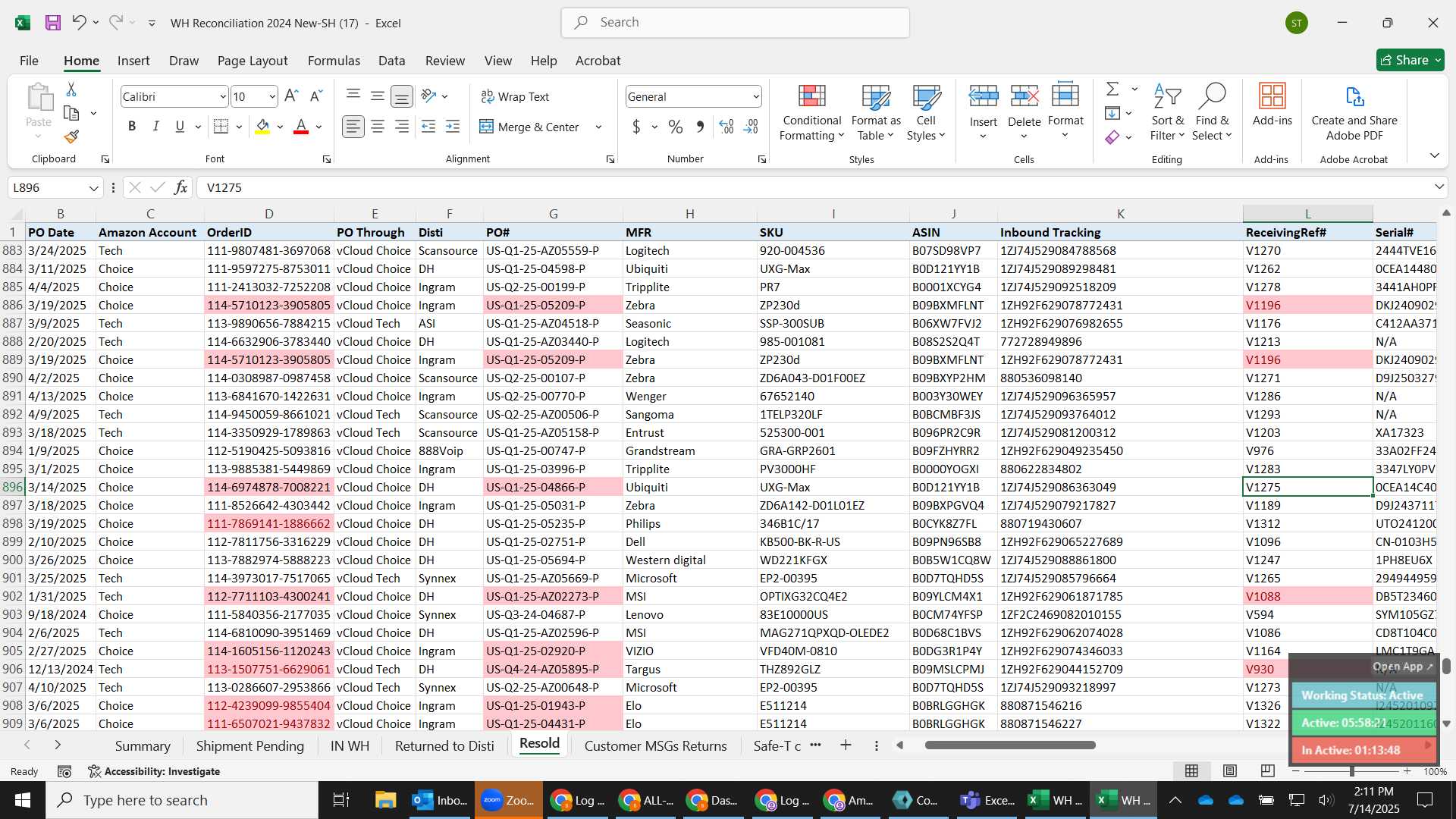Switch to Shipment Pending sheet tab
Viewport: 1456px width, 819px height.
point(250,746)
